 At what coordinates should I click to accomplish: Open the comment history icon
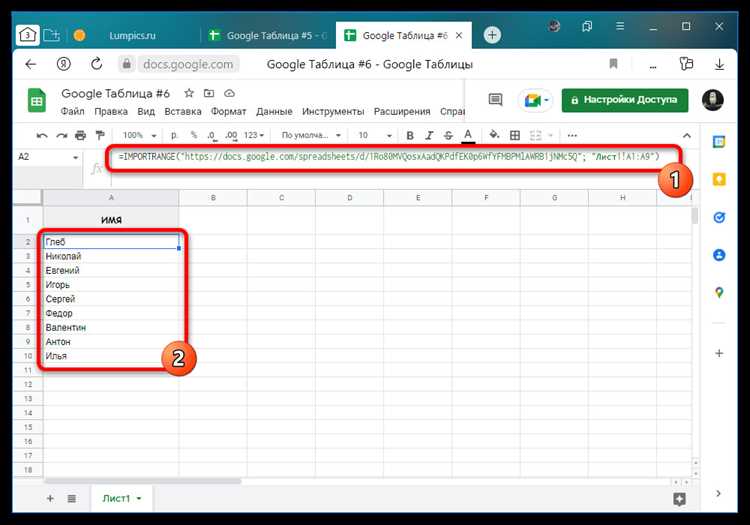click(495, 100)
